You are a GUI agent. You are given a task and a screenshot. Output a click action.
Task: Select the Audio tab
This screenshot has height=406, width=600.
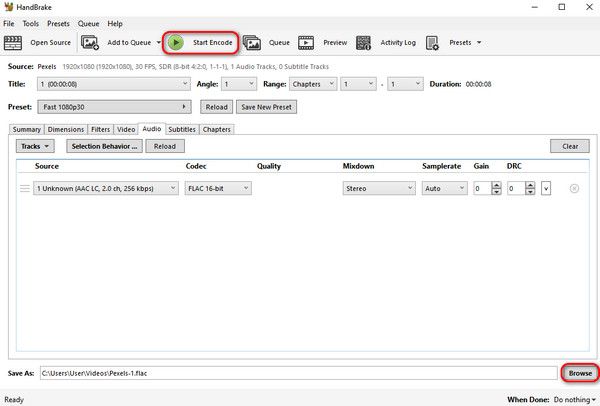152,129
